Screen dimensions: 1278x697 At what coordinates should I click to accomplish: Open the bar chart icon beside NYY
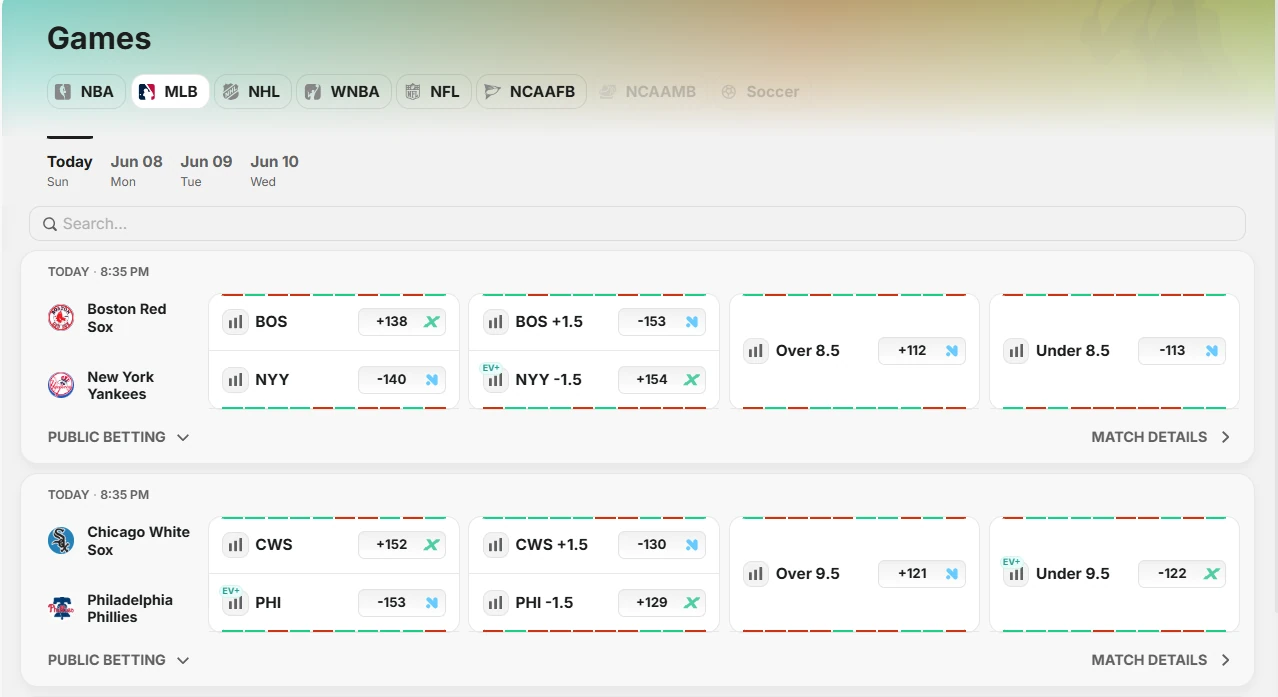[x=235, y=380]
